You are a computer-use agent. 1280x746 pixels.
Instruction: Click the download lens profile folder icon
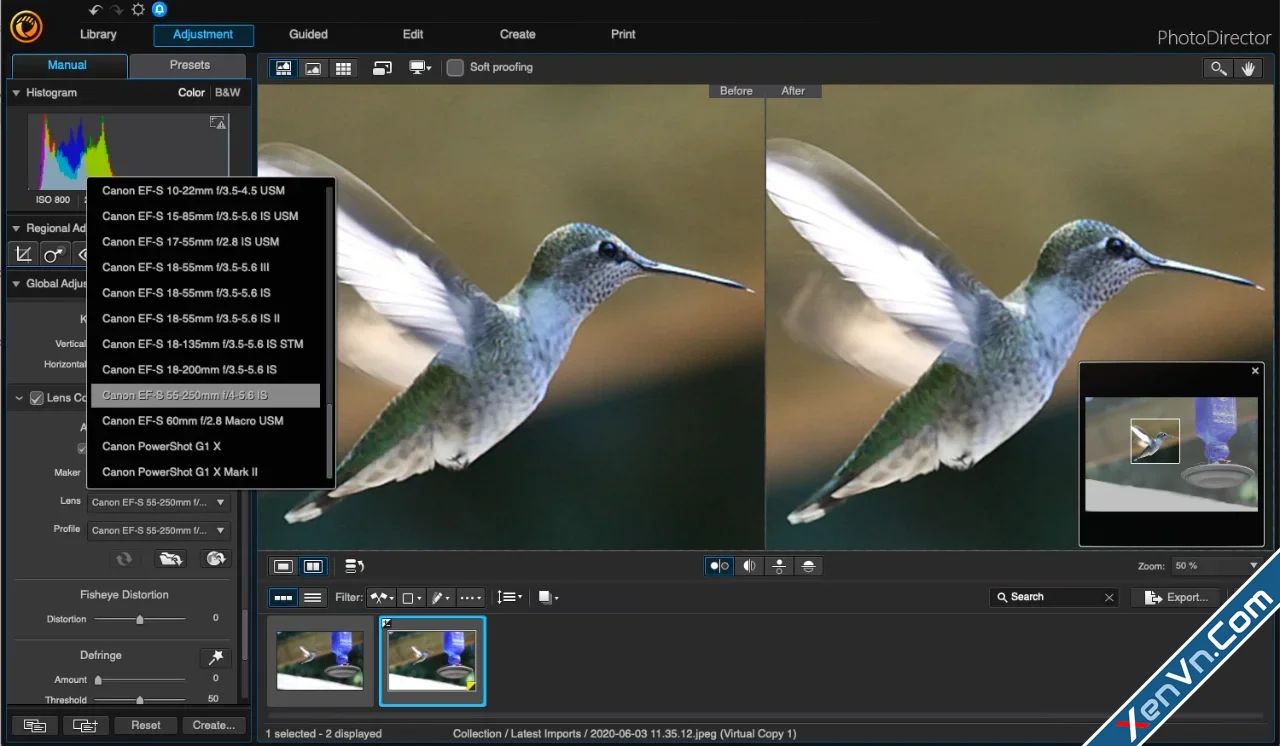pos(171,559)
